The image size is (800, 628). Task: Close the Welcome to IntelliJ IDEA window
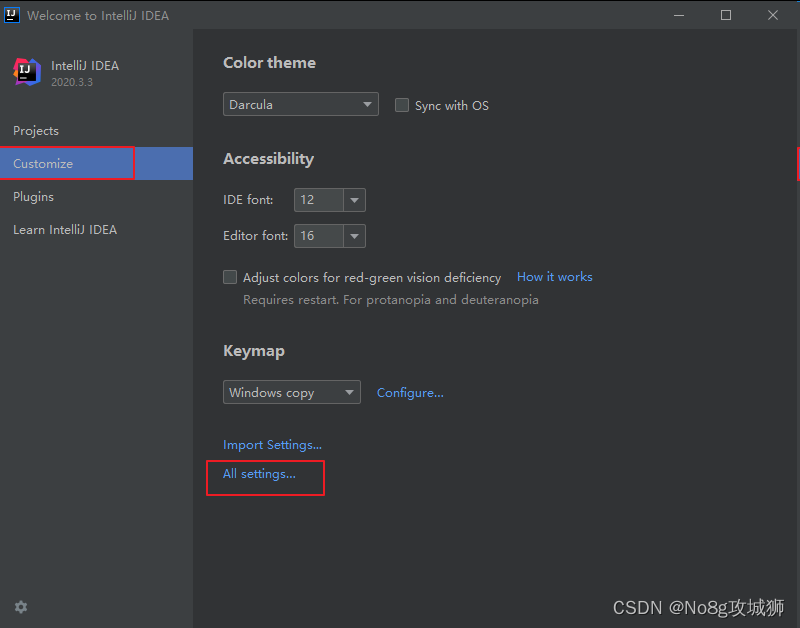pos(773,15)
